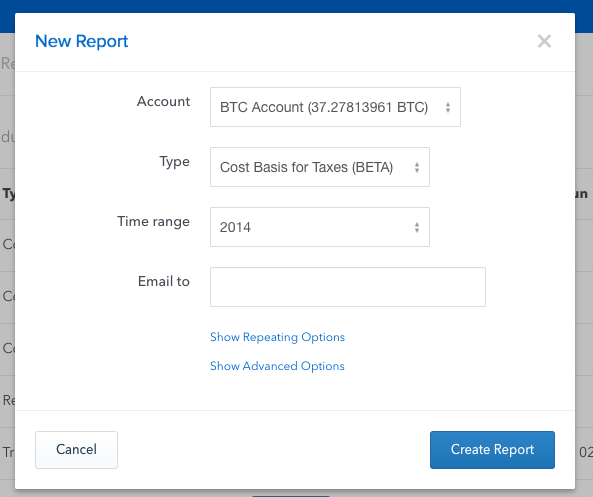Image resolution: width=593 pixels, height=497 pixels.
Task: Click the Create Report button
Action: pyautogui.click(x=492, y=450)
